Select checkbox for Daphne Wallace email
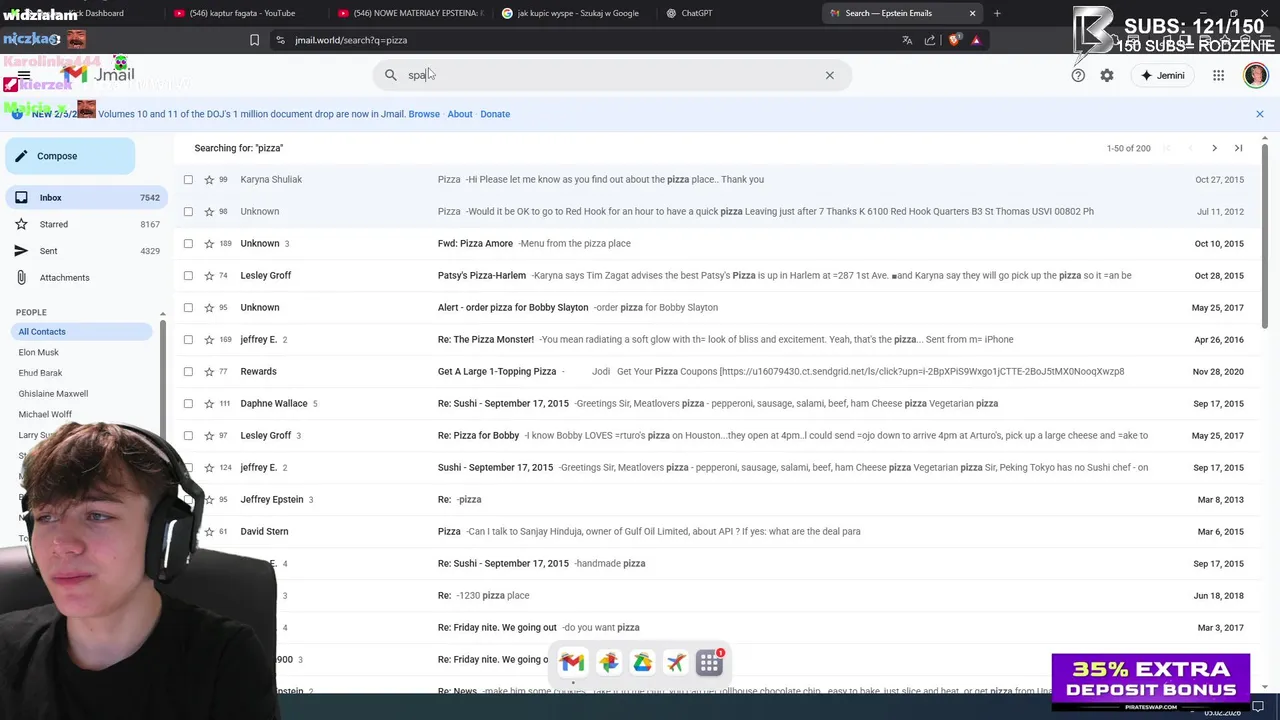 188,404
